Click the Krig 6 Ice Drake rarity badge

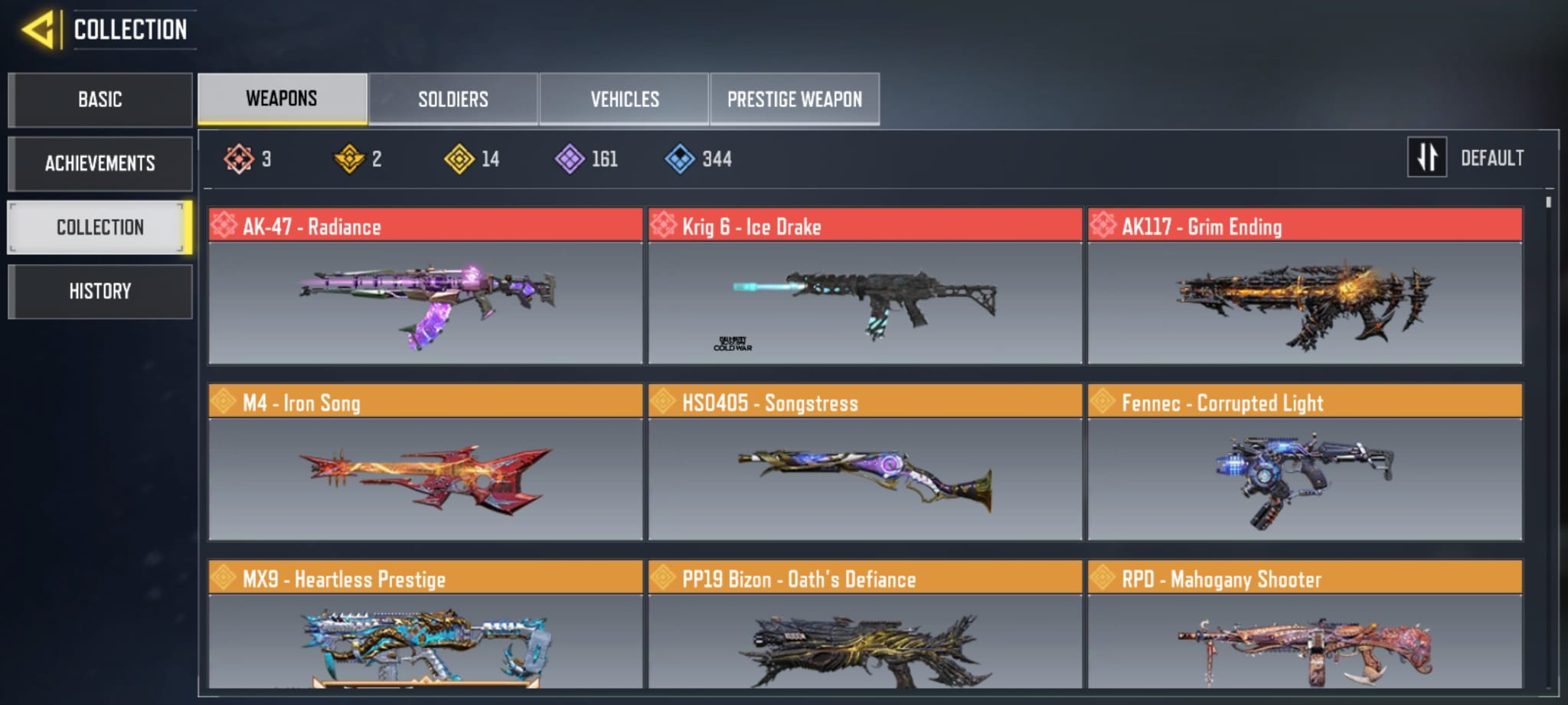point(664,225)
